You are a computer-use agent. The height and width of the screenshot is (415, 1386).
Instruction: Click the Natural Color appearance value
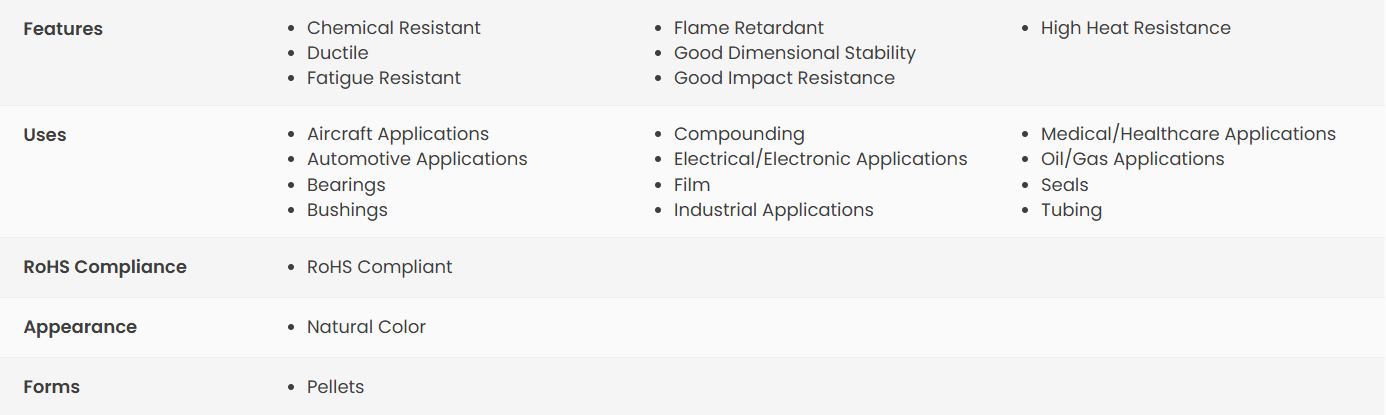(366, 327)
